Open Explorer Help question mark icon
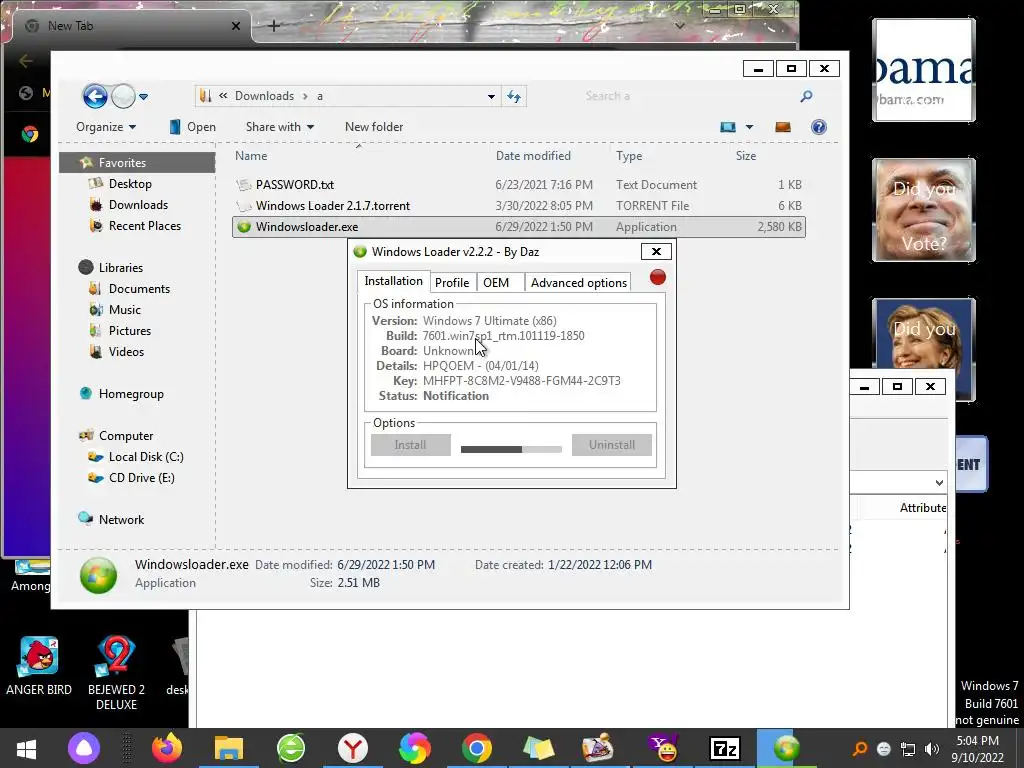Viewport: 1024px width, 768px height. 818,127
